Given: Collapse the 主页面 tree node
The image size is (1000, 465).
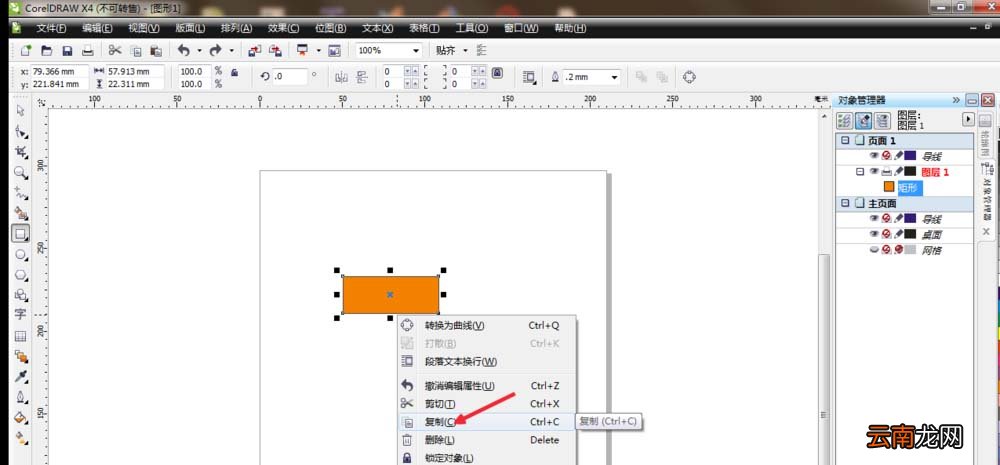Looking at the screenshot, I should tap(845, 203).
